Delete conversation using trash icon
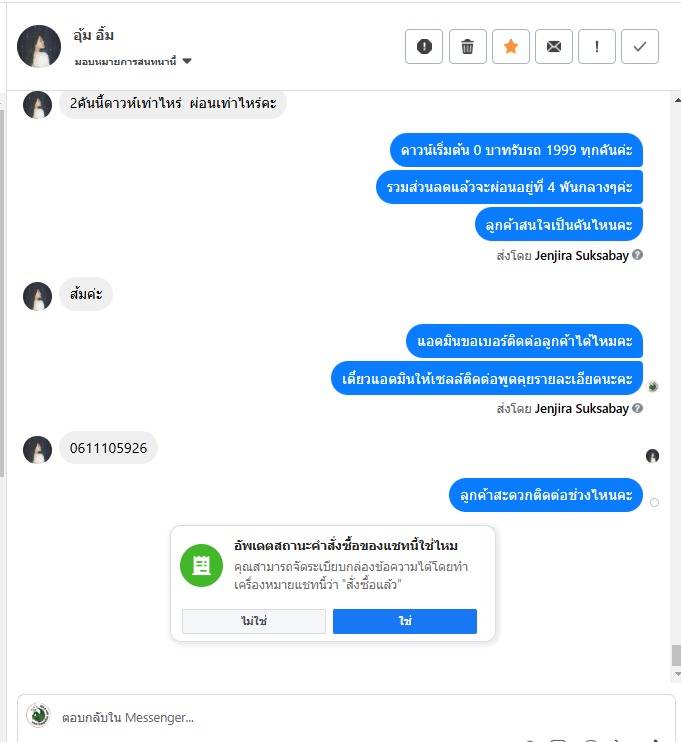This screenshot has width=681, height=742. 468,46
